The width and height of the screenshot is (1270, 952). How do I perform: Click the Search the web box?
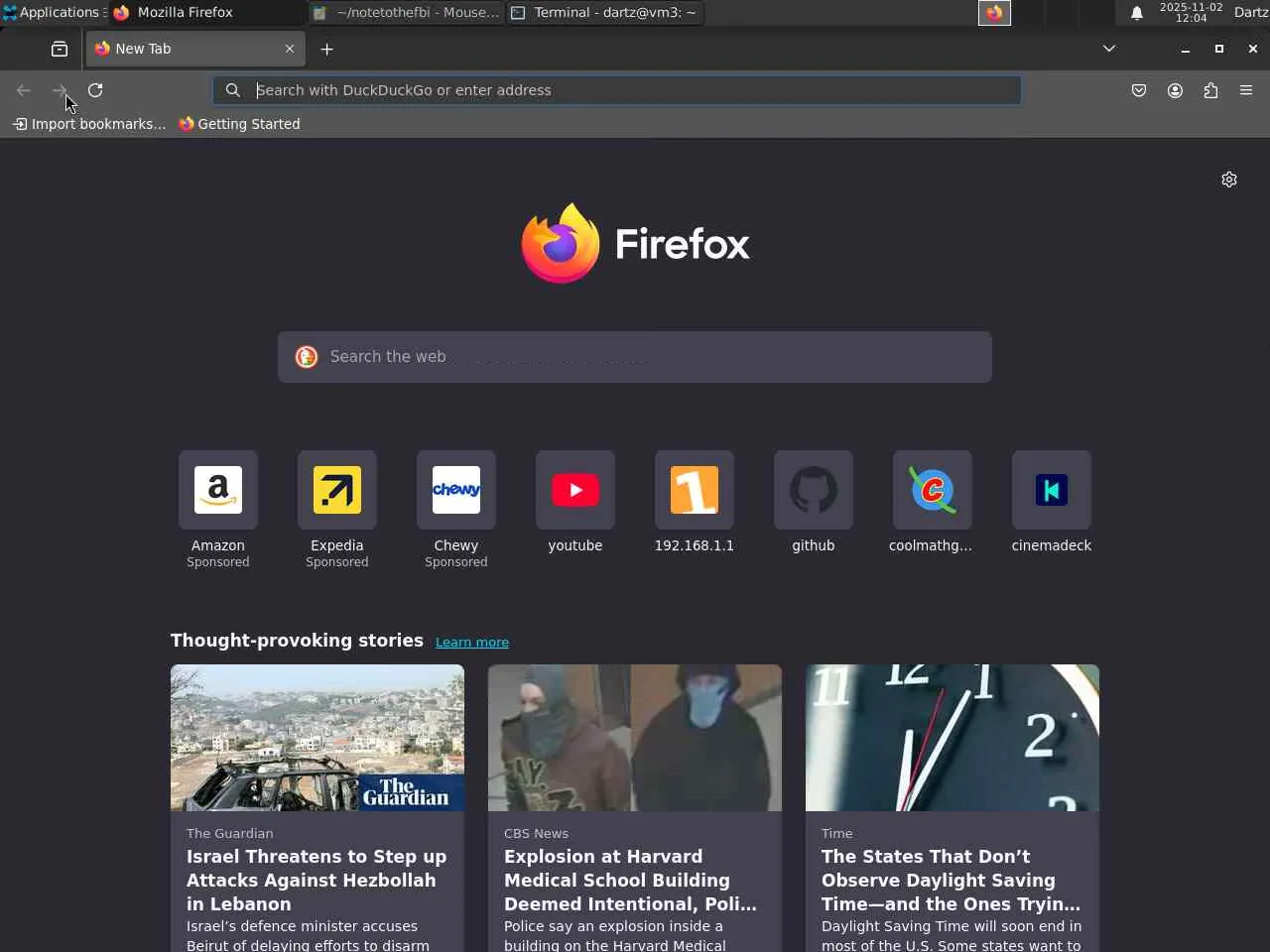(x=635, y=357)
